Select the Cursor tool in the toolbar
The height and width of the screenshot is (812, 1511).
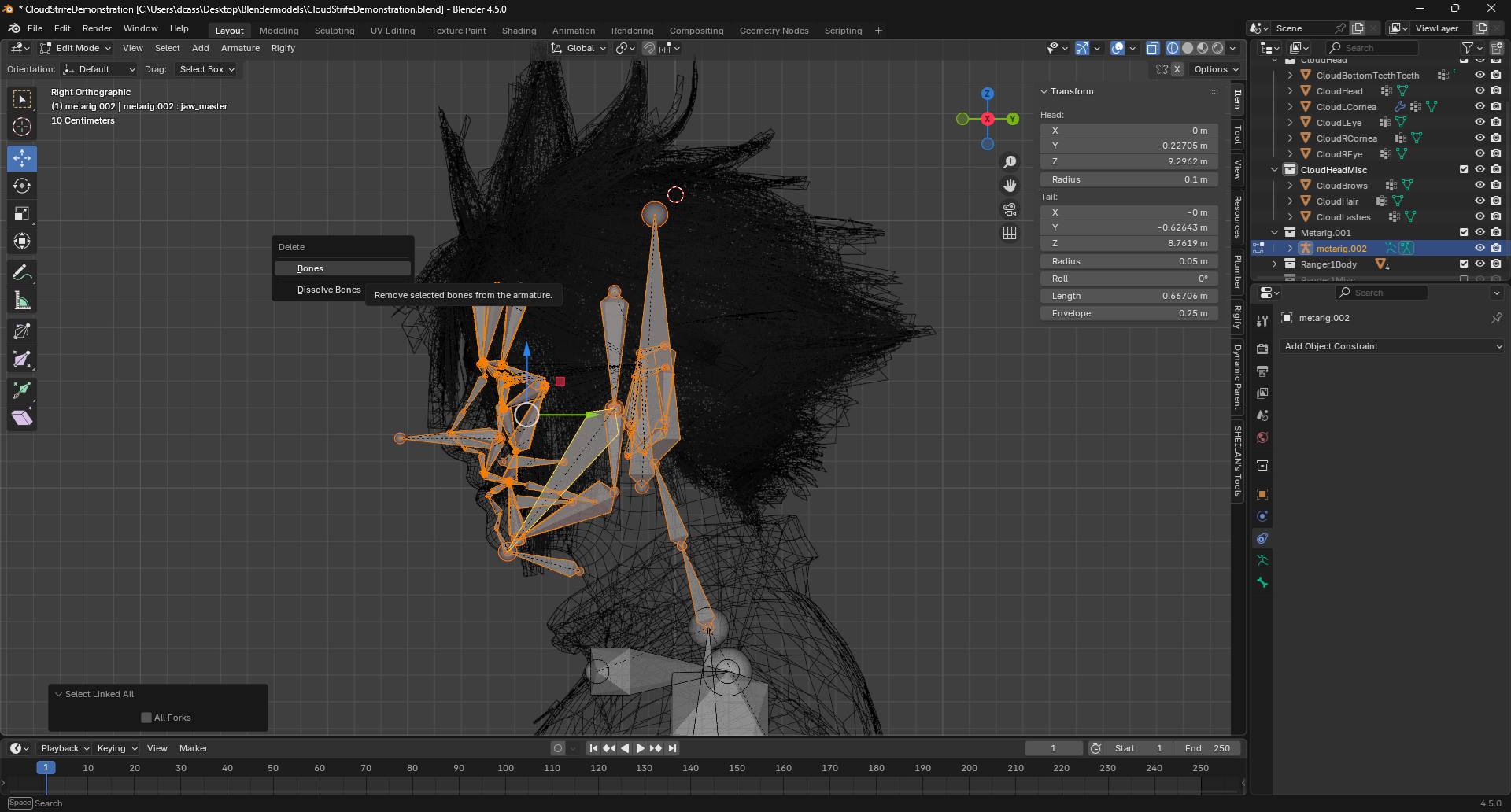[x=22, y=127]
